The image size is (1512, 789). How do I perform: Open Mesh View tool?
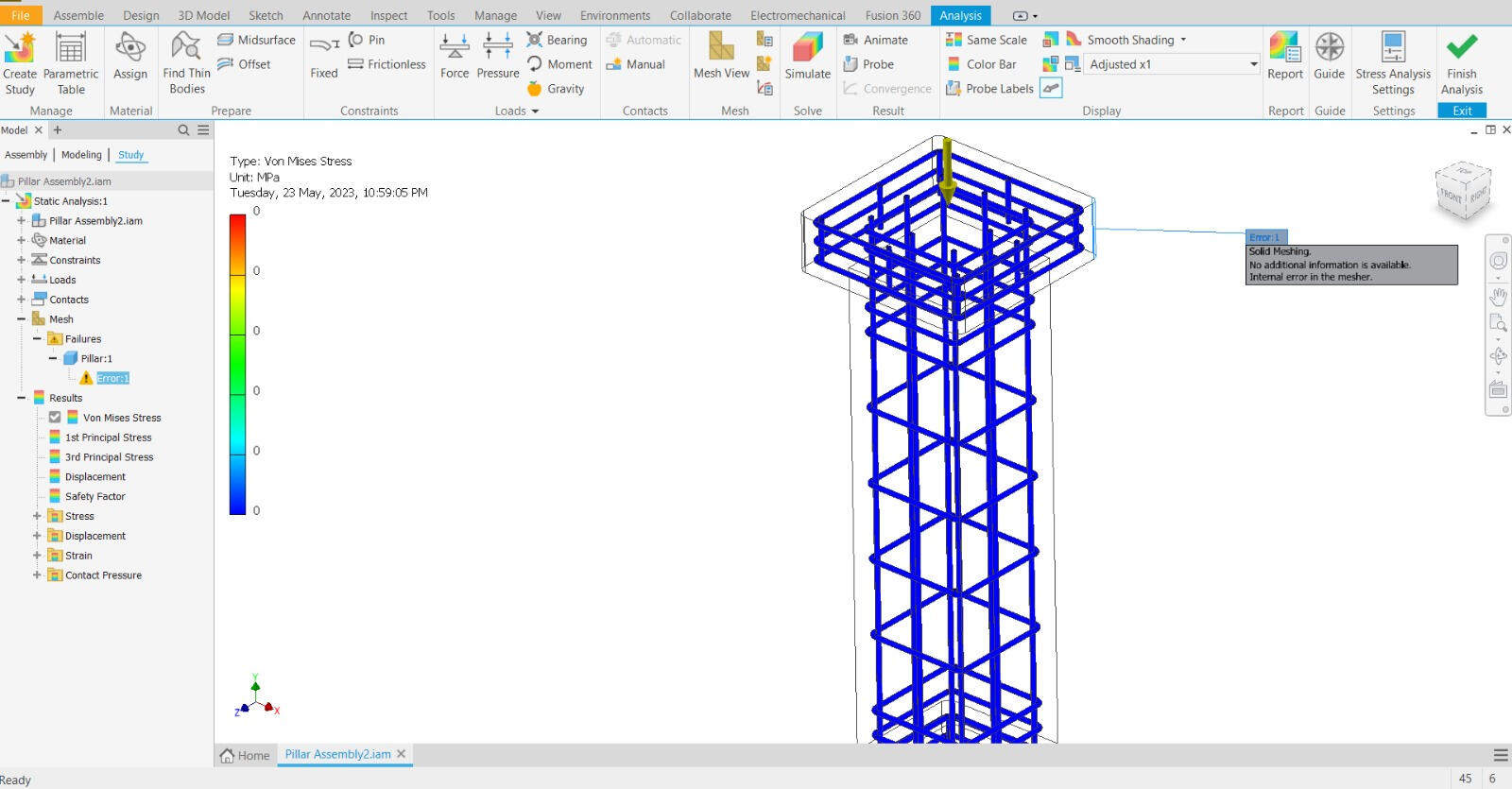coord(721,48)
